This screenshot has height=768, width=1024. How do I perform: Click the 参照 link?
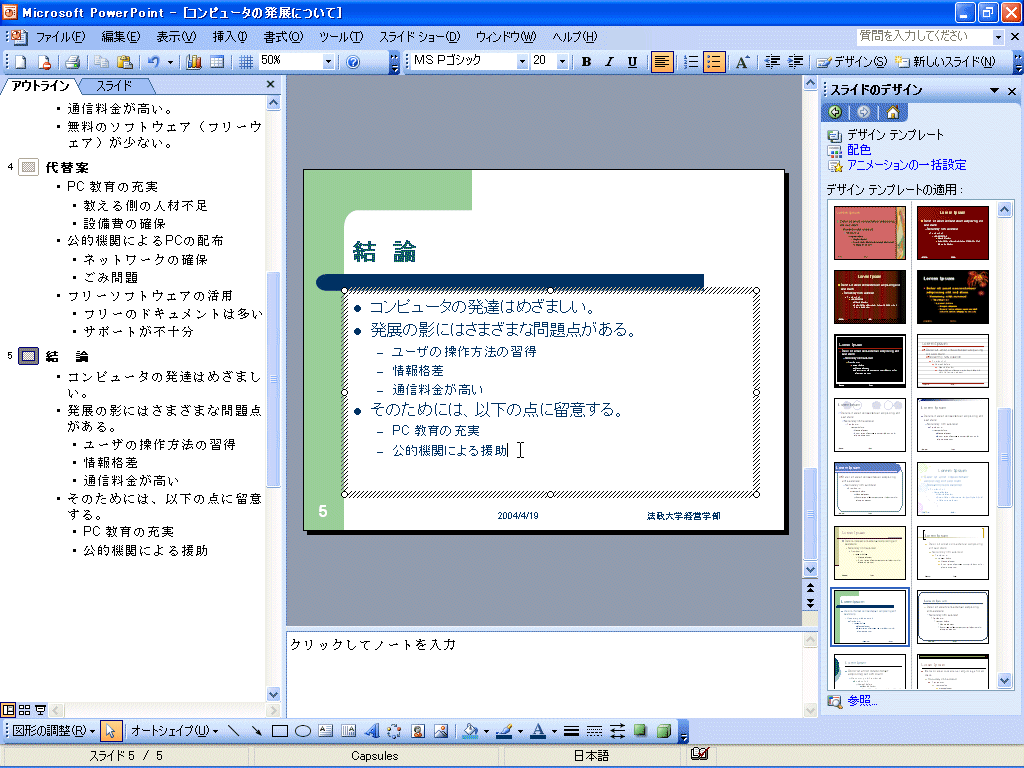click(861, 701)
